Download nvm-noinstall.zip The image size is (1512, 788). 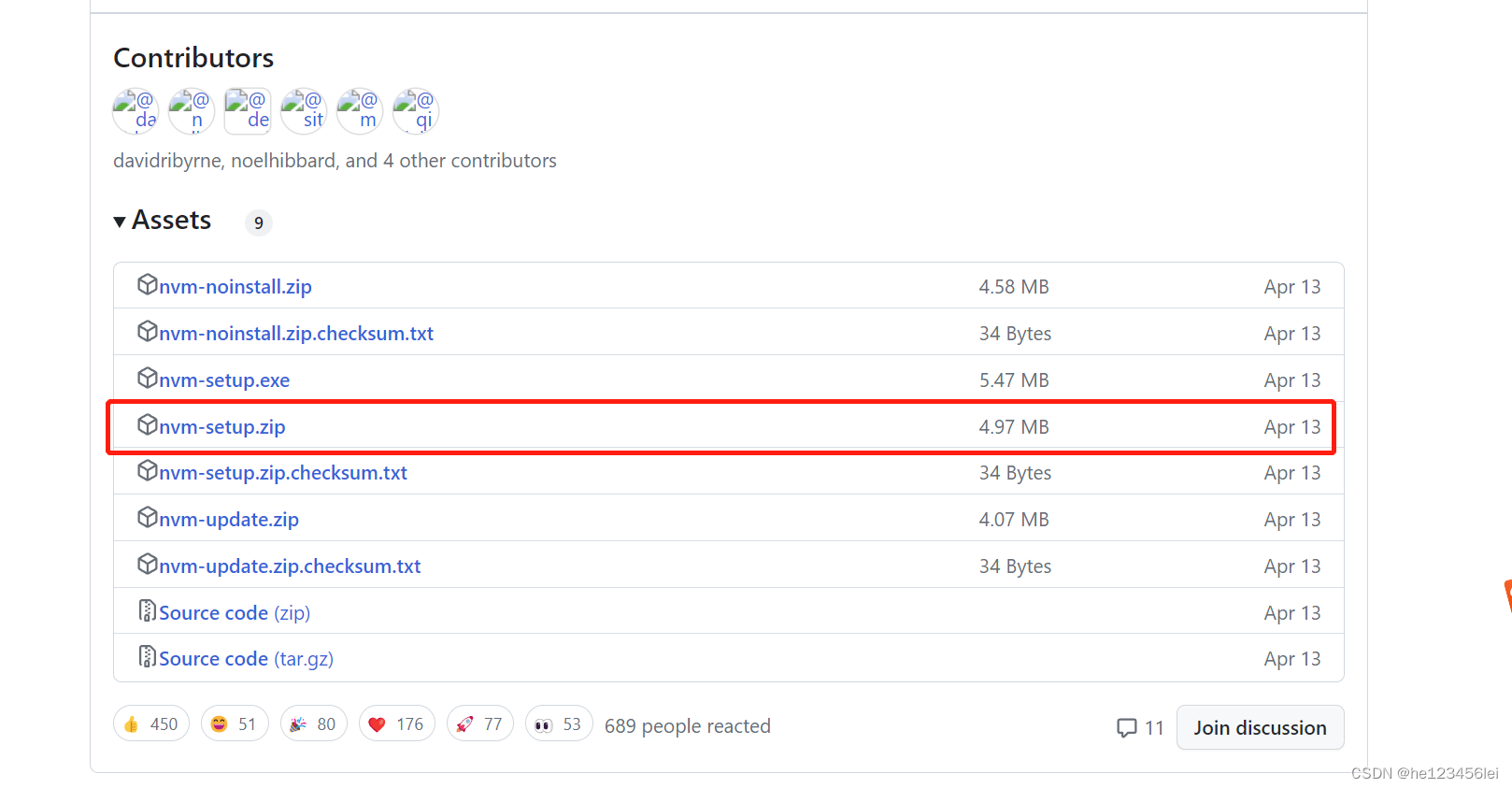(235, 287)
